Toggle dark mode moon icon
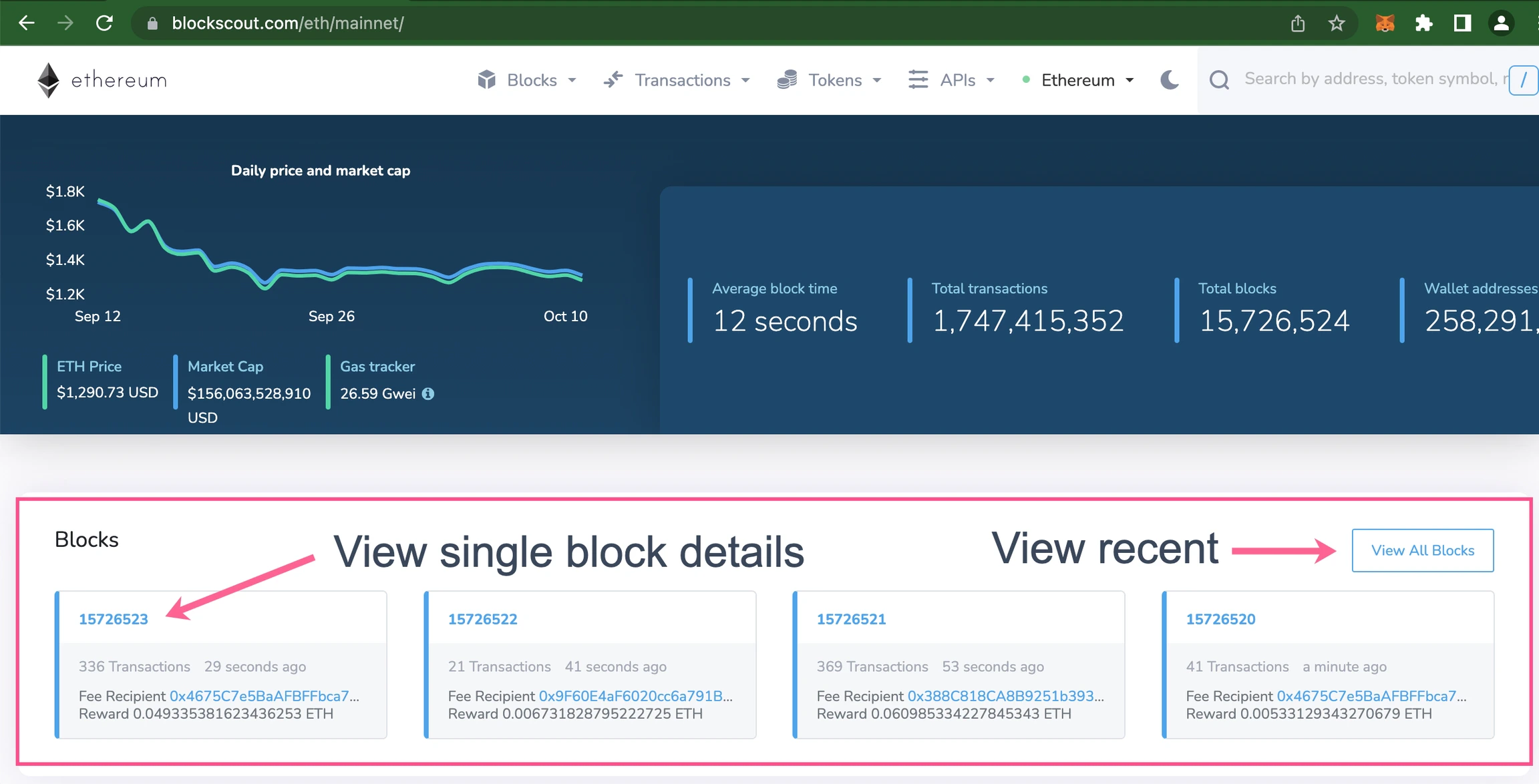This screenshot has height=784, width=1539. (x=1169, y=80)
